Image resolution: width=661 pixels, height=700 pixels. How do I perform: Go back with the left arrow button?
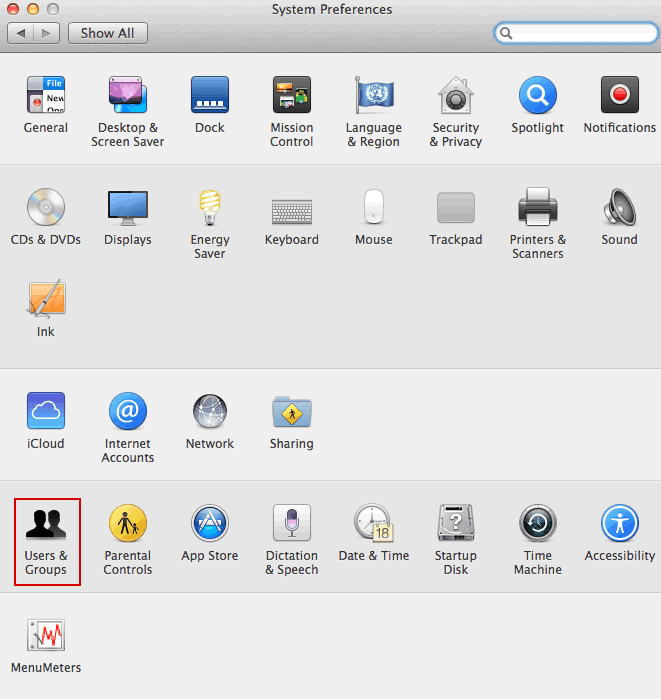click(x=21, y=33)
